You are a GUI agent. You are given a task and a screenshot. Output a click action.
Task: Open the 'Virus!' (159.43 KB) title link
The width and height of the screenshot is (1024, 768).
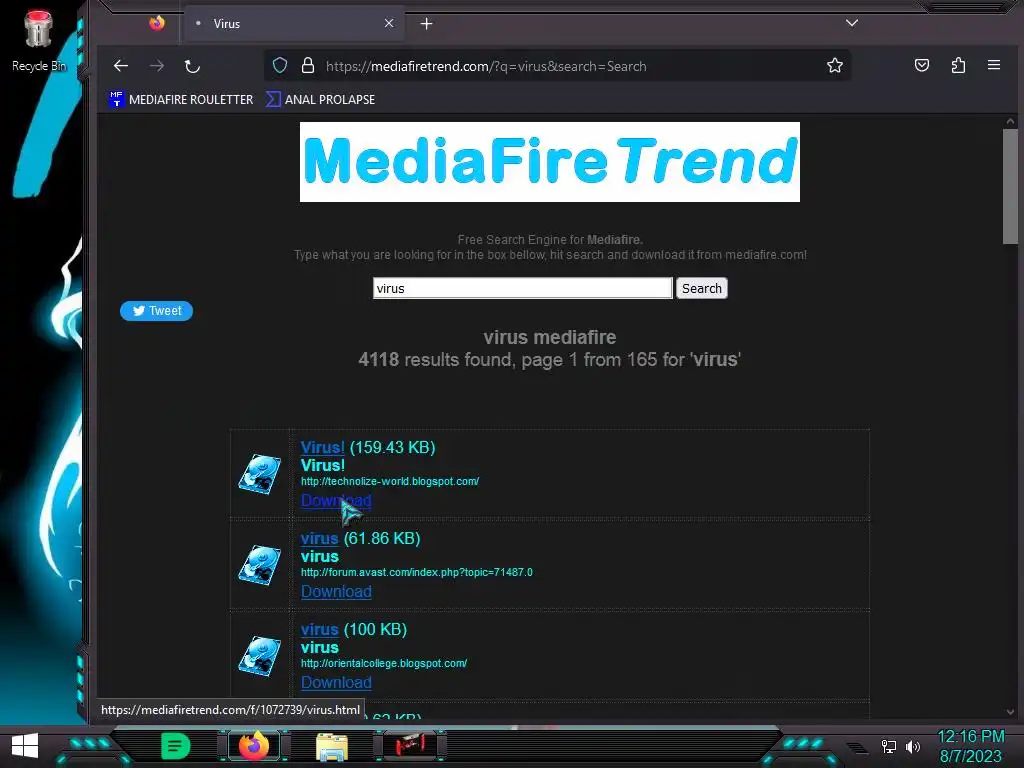322,447
